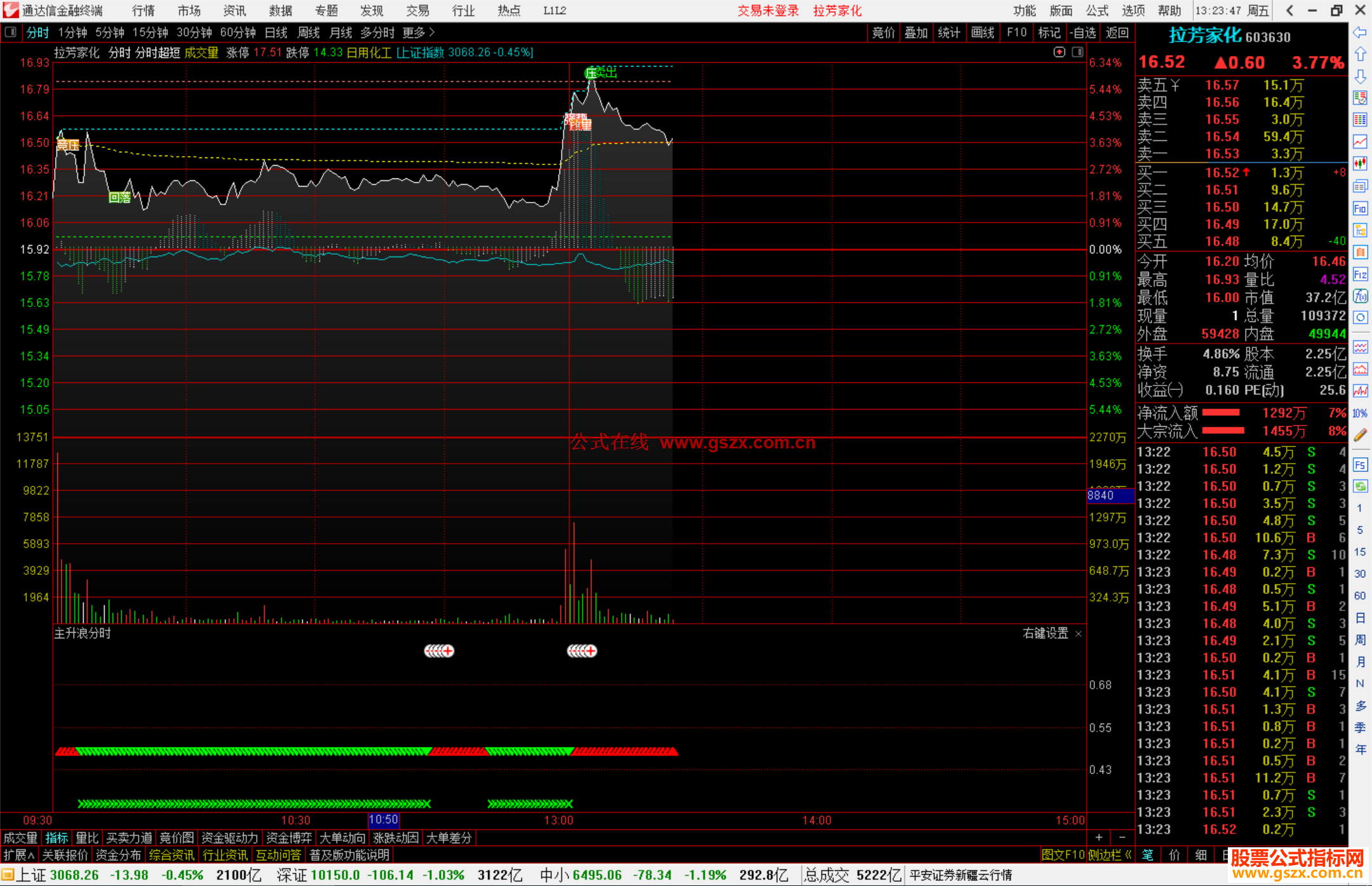Click the 交易未登录 login link
Screen dimensions: 1372x886
click(x=767, y=11)
